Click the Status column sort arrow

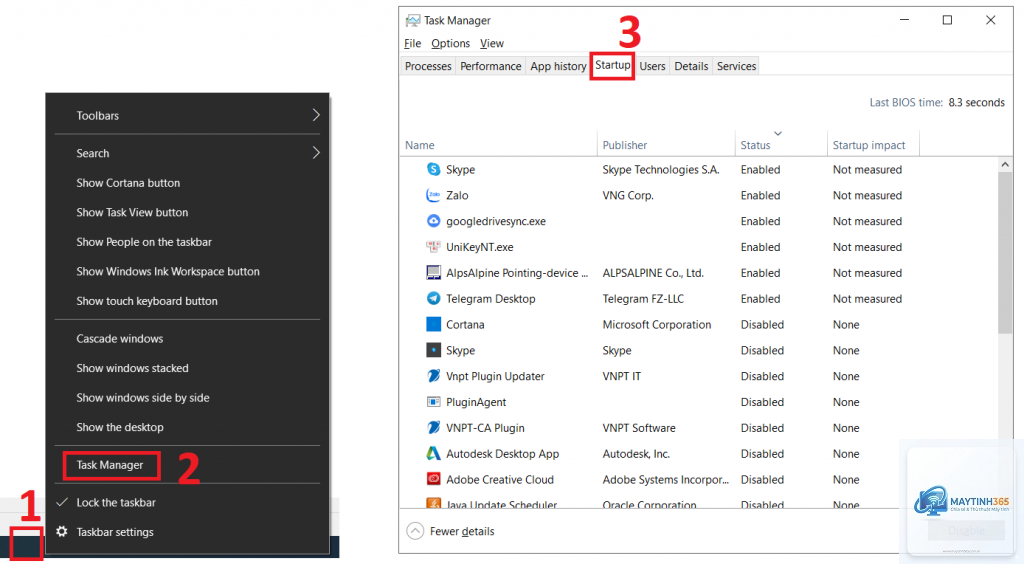pyautogui.click(x=778, y=133)
